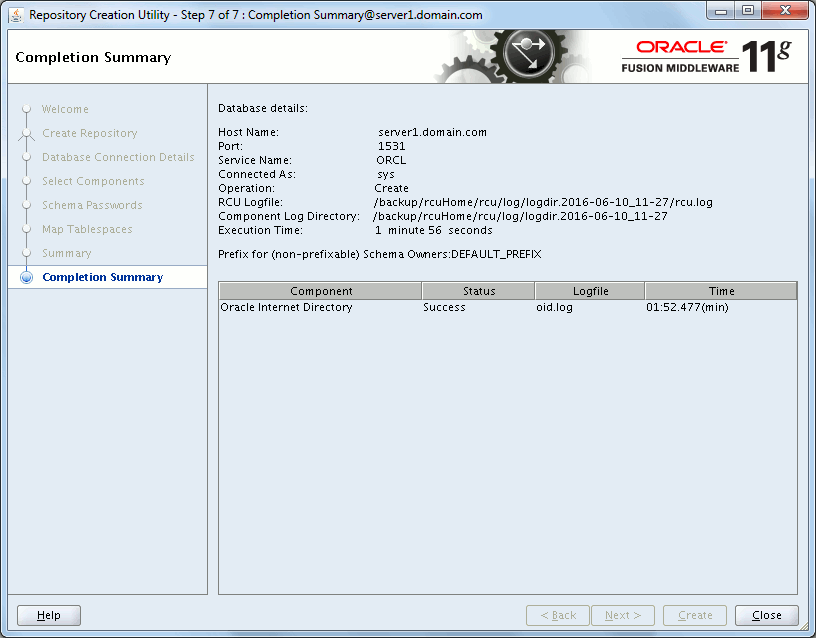
Task: Go to the Create Repository step
Action: click(x=90, y=133)
